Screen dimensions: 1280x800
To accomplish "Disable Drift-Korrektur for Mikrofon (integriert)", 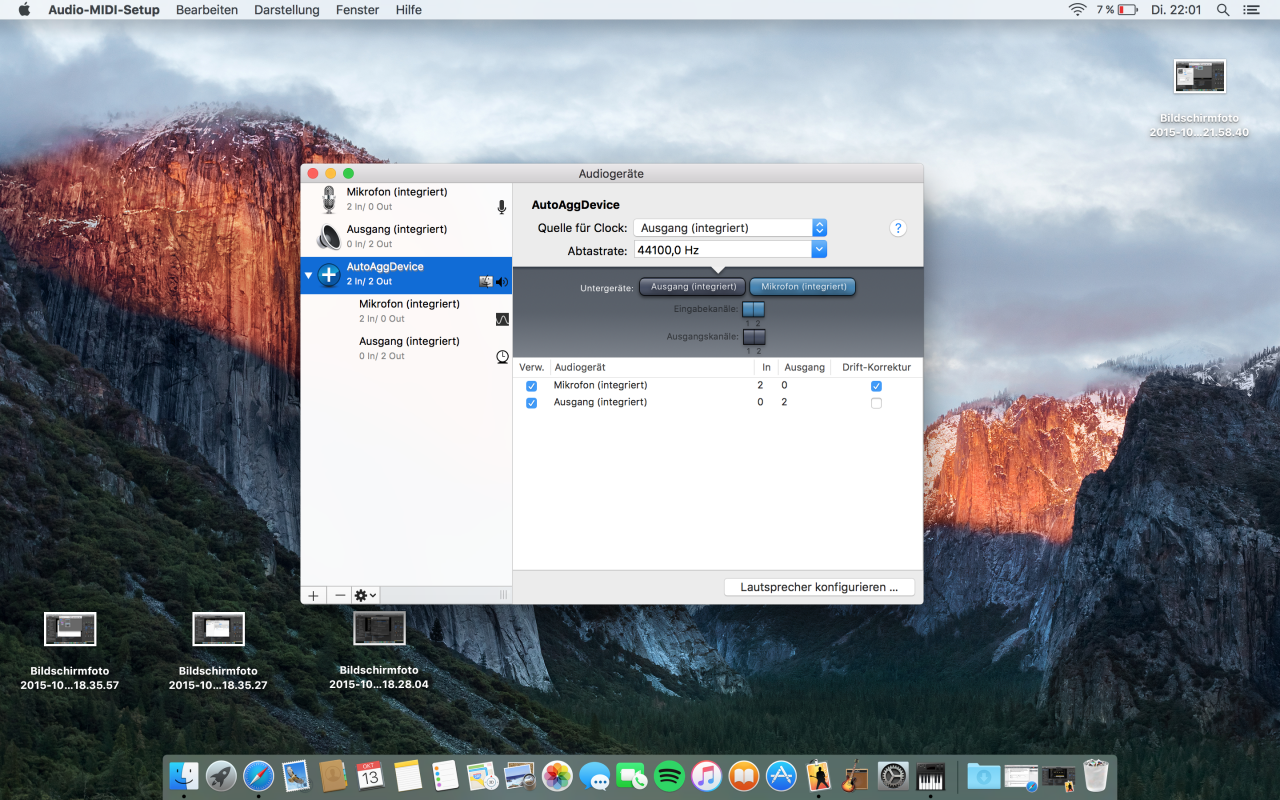I will point(876,386).
